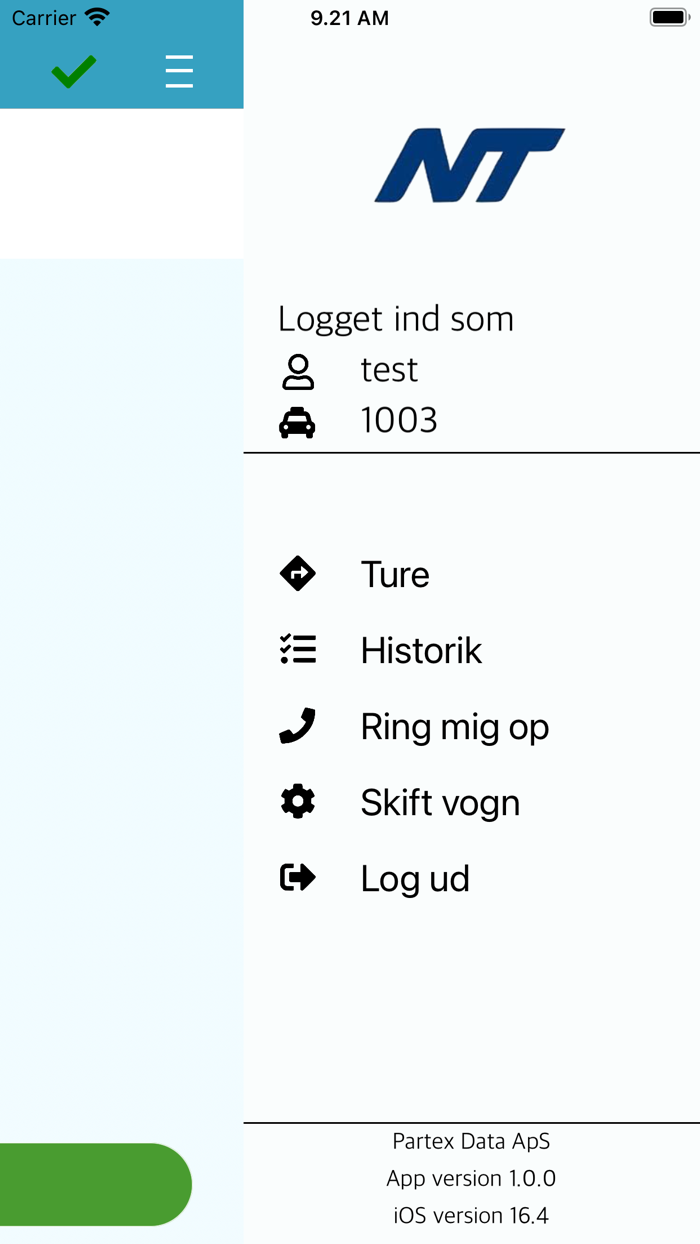Tap the user profile icon beside test
Image resolution: width=700 pixels, height=1244 pixels.
[298, 371]
